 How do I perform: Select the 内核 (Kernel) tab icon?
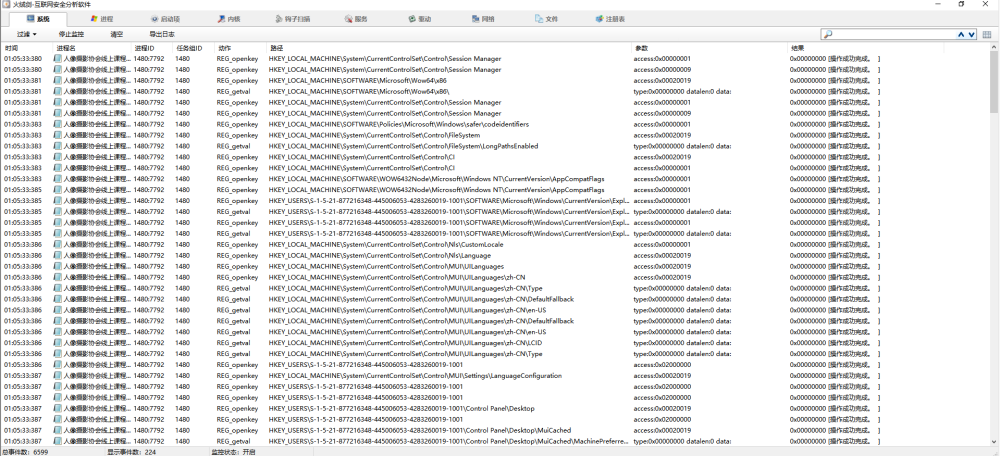[221, 19]
